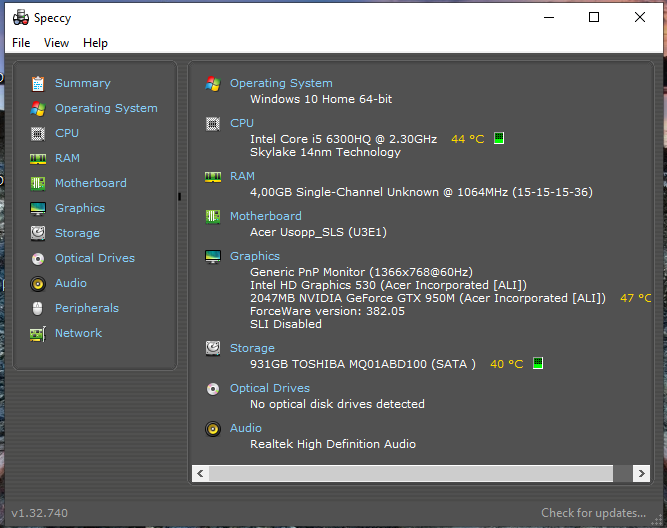Screen dimensions: 667x528
Task: Open Audio section via speaker icon
Action: (38, 284)
